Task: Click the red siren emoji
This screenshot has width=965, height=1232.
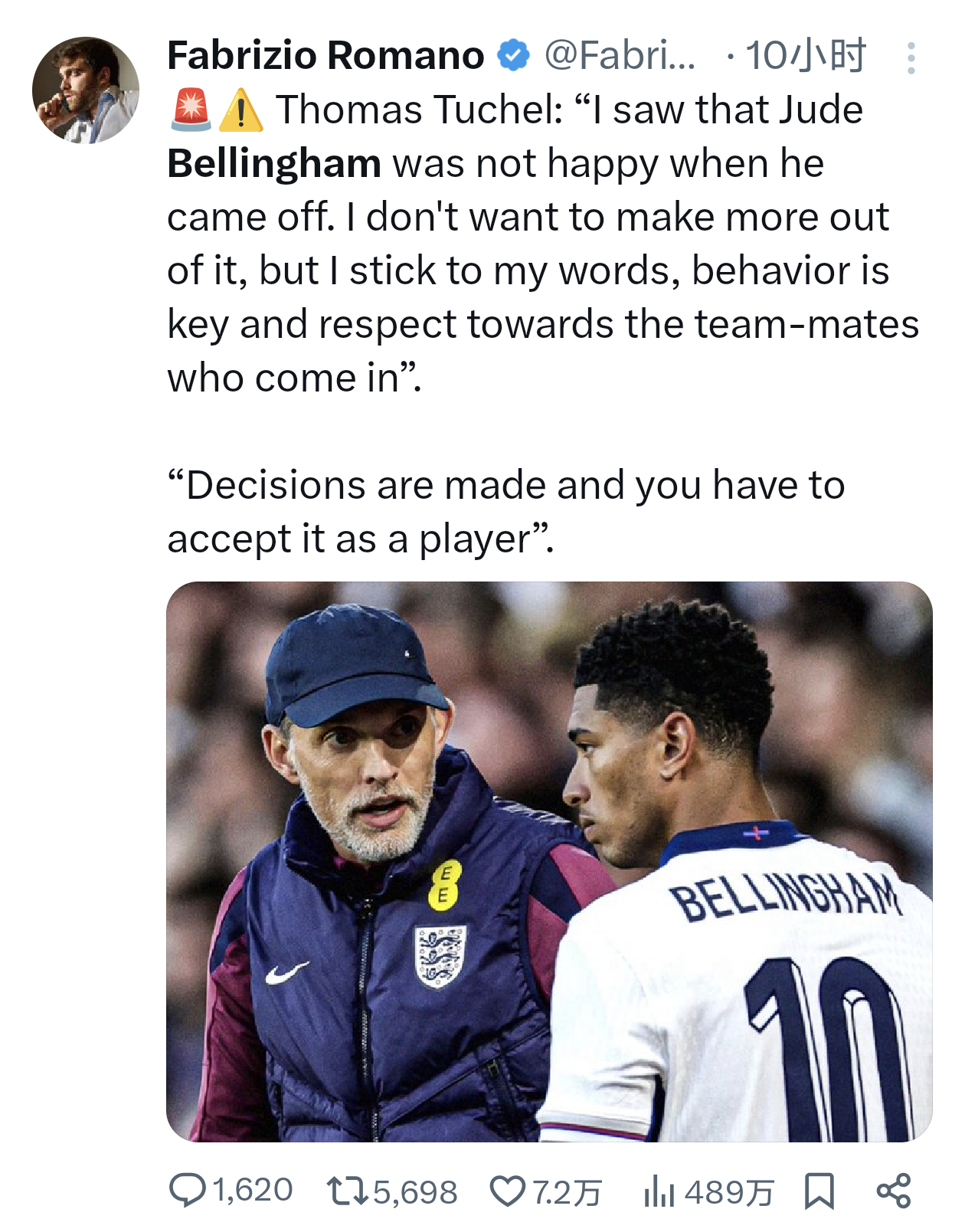Action: point(190,110)
